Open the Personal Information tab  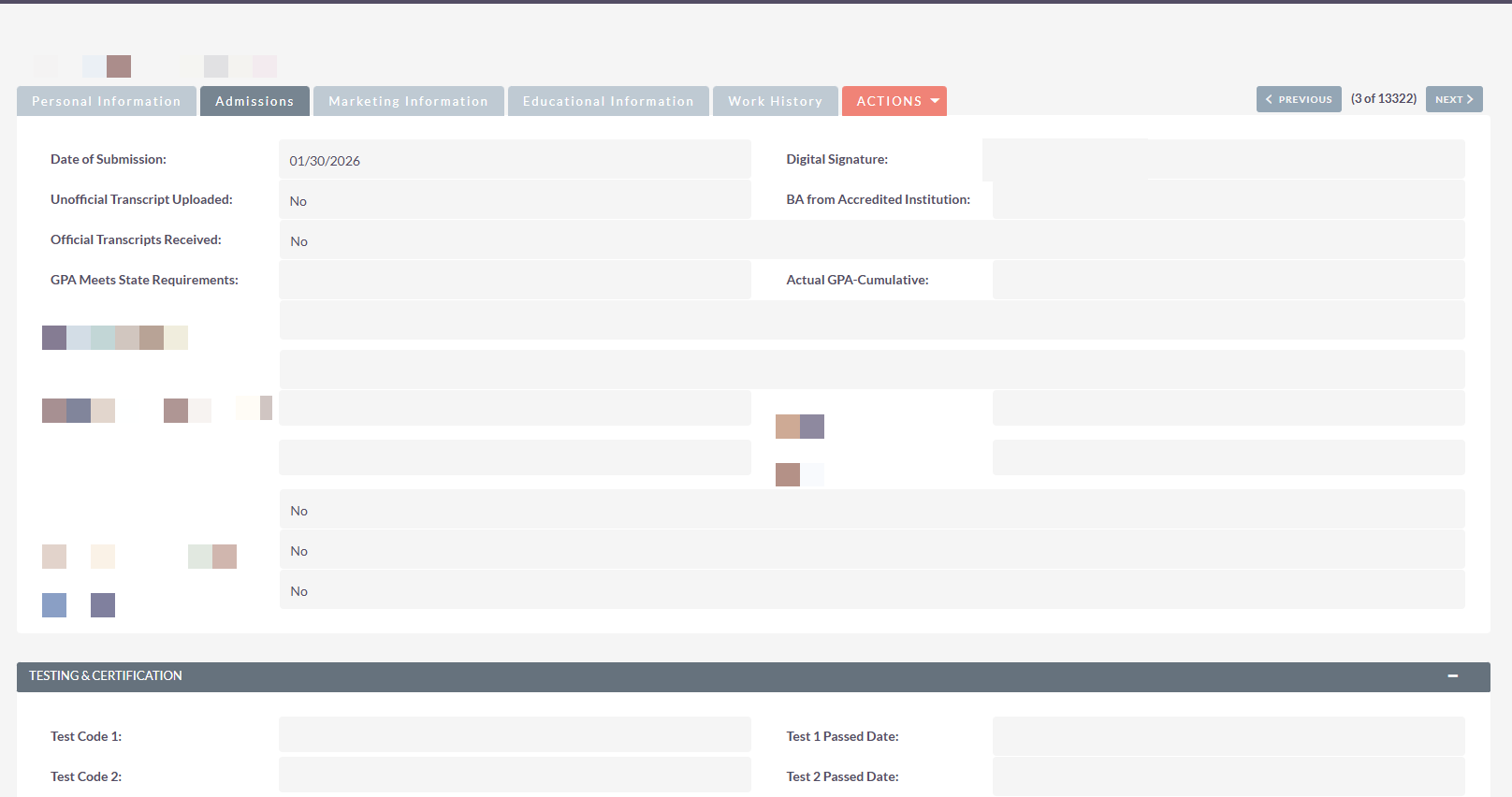click(107, 101)
